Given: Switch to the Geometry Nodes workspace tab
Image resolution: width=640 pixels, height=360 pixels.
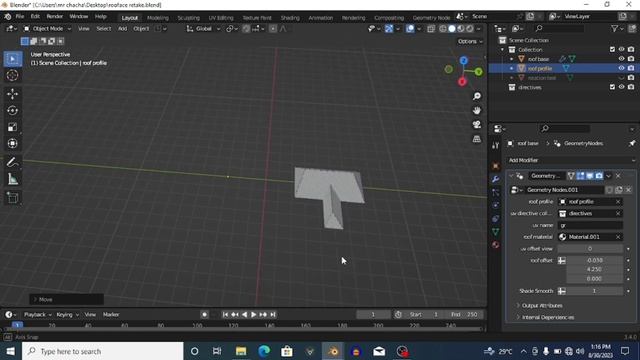Looking at the screenshot, I should pos(431,18).
